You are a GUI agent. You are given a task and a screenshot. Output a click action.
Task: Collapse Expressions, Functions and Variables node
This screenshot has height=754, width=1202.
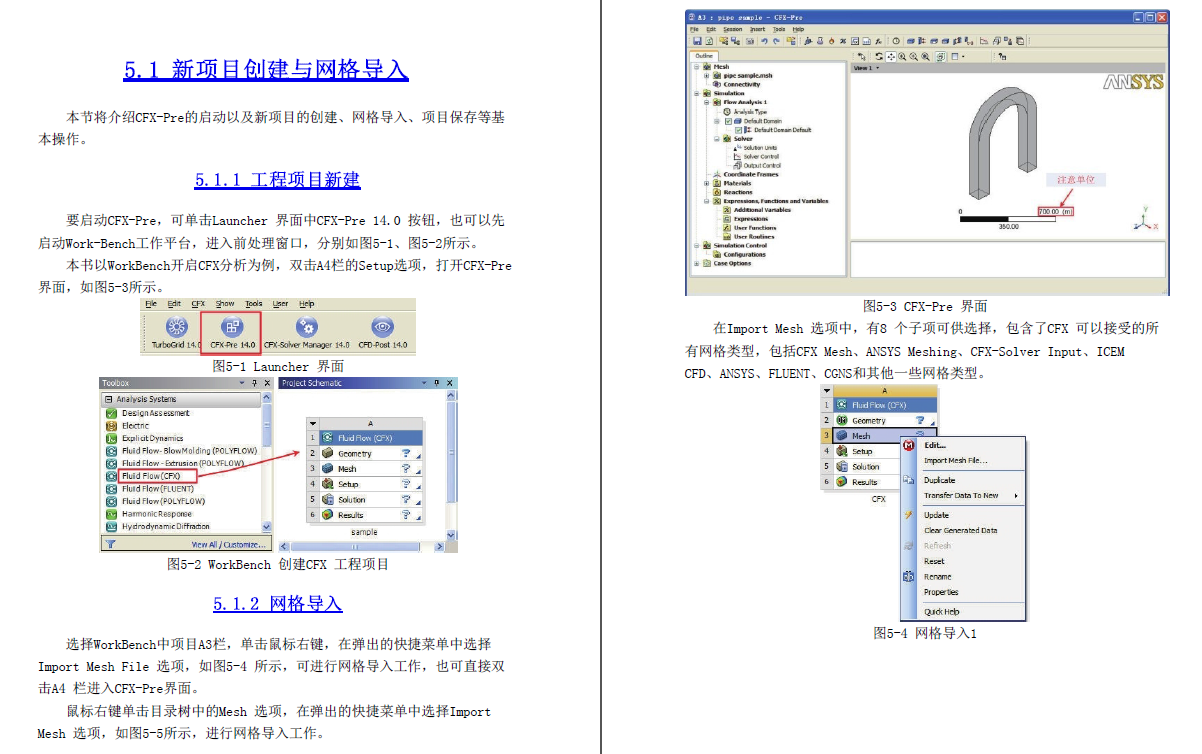707,201
